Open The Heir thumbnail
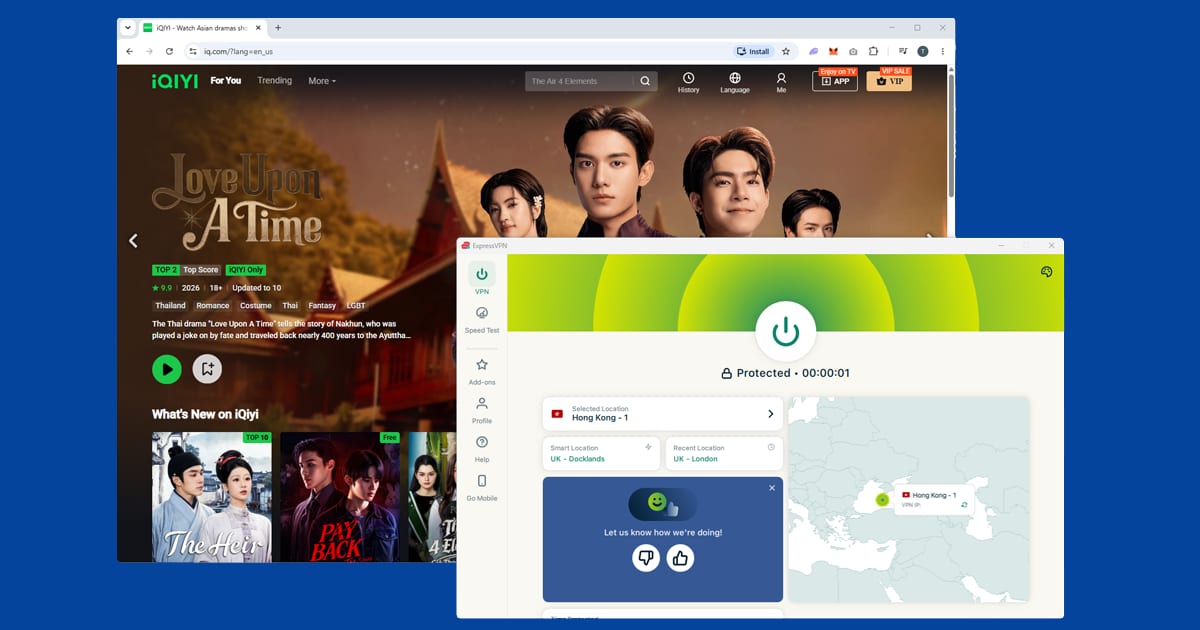Image resolution: width=1200 pixels, height=630 pixels. coord(211,496)
